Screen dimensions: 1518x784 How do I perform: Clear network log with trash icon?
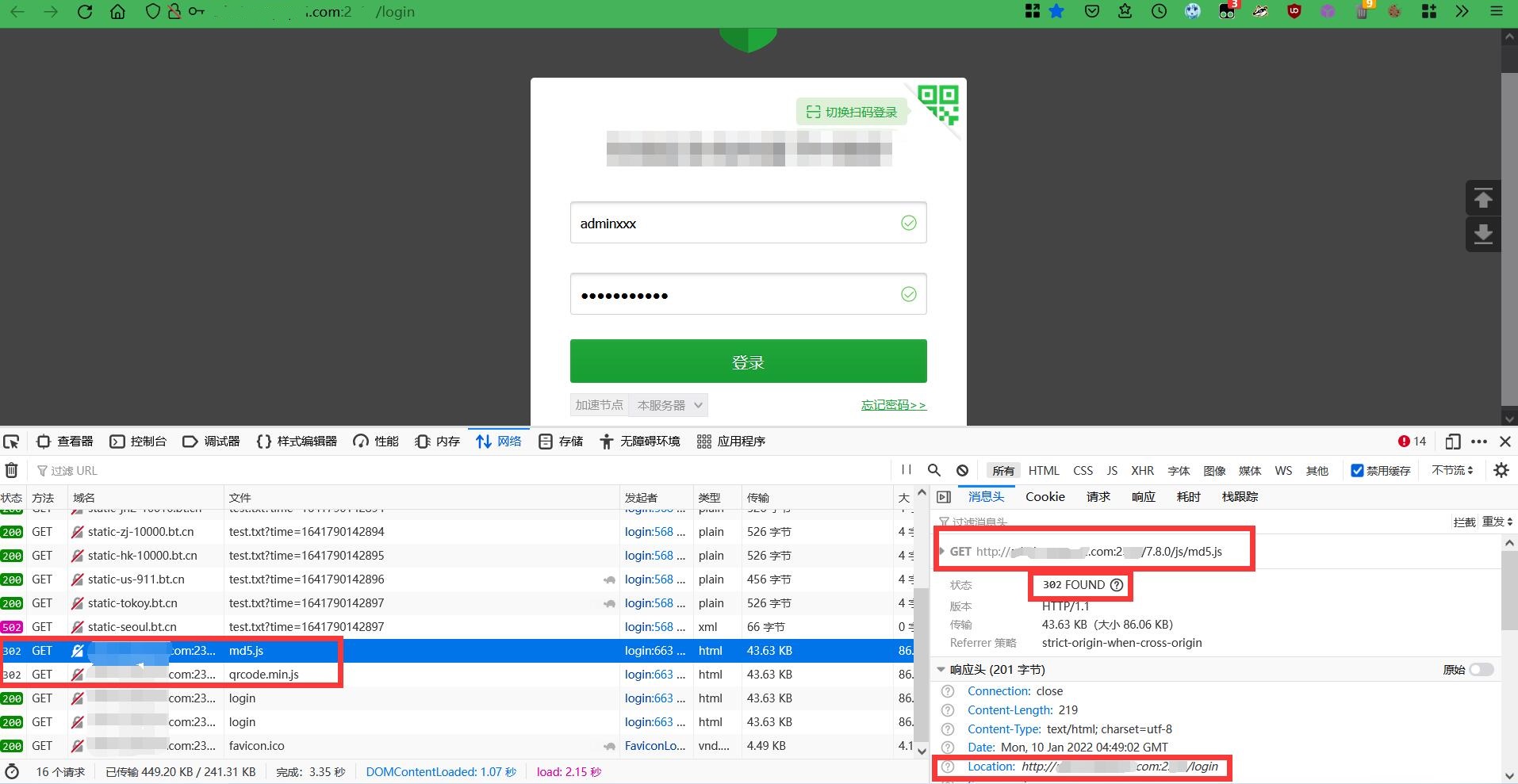[11, 470]
